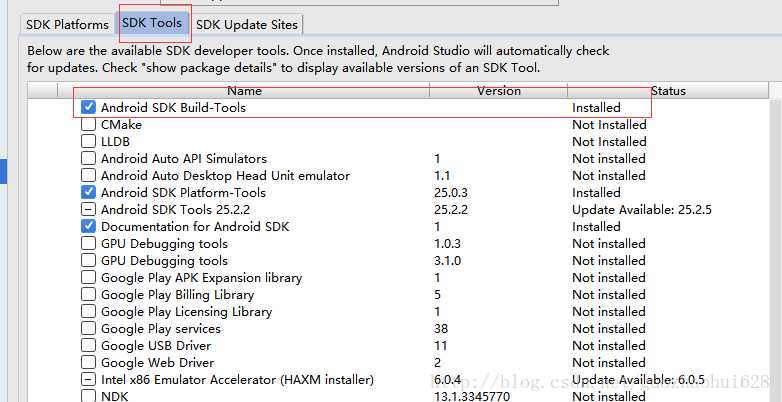Click the 'Google Play services' name text
This screenshot has height=402, width=782.
click(161, 329)
